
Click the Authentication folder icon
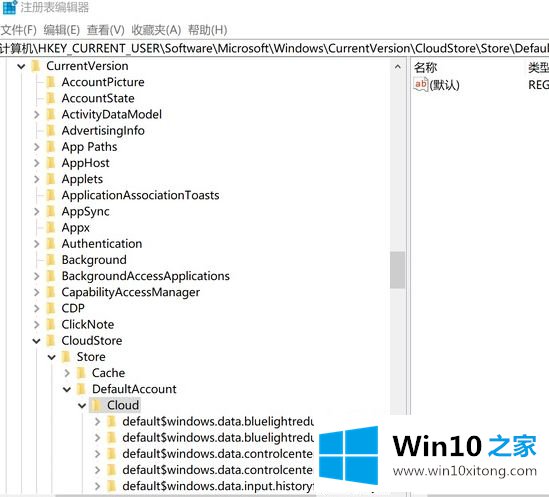coord(51,243)
